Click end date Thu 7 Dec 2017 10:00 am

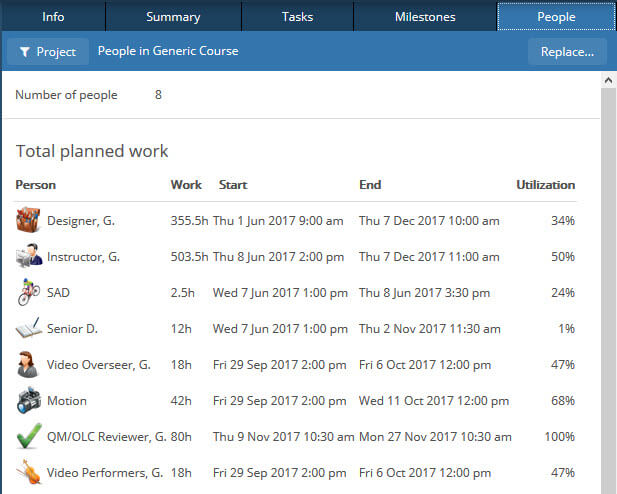429,221
